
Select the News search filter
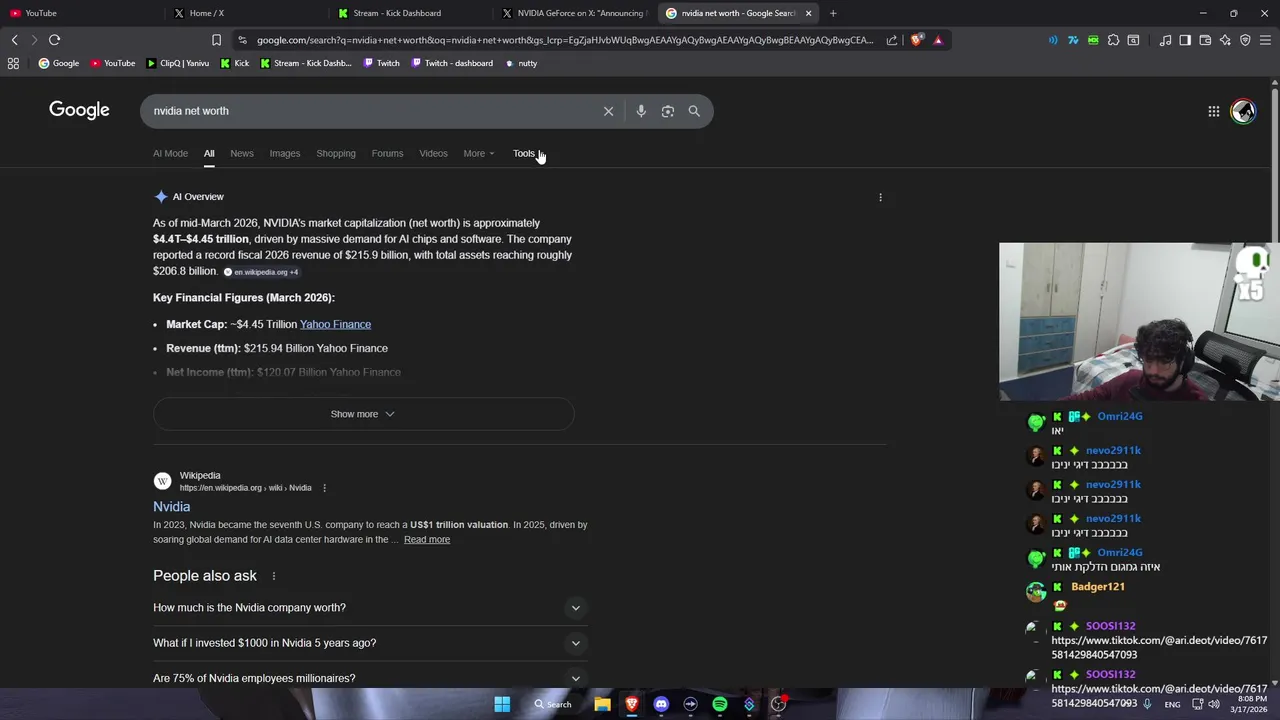(242, 153)
